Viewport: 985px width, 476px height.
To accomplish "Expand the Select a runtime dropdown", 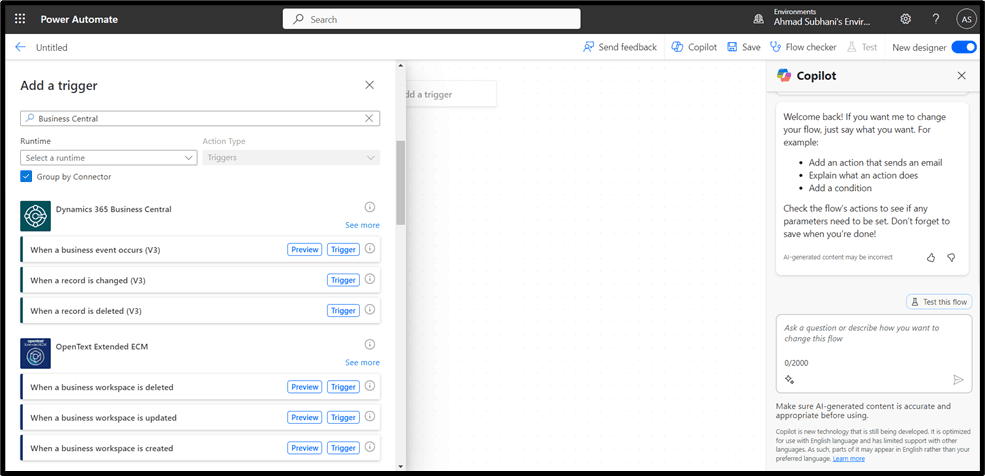I will tap(109, 158).
